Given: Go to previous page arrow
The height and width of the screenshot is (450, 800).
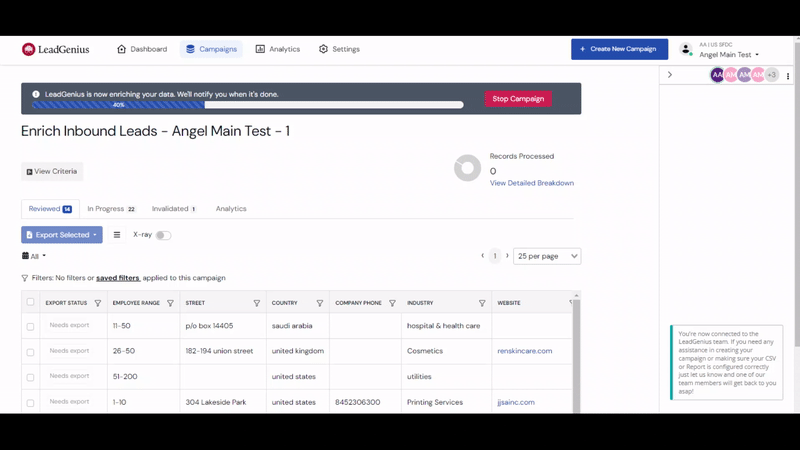Looking at the screenshot, I should click(482, 256).
